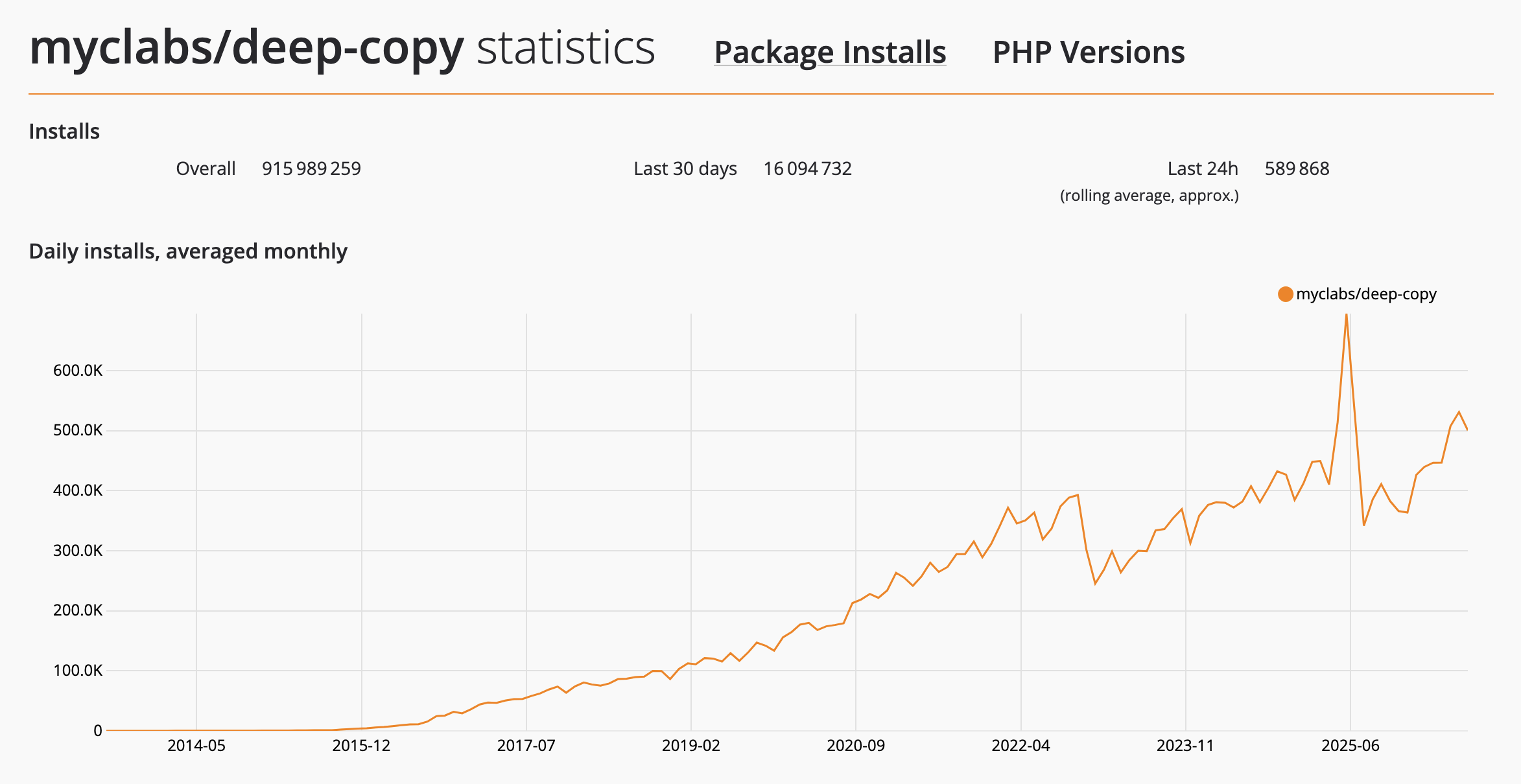Click the Installs section heading

tap(64, 132)
